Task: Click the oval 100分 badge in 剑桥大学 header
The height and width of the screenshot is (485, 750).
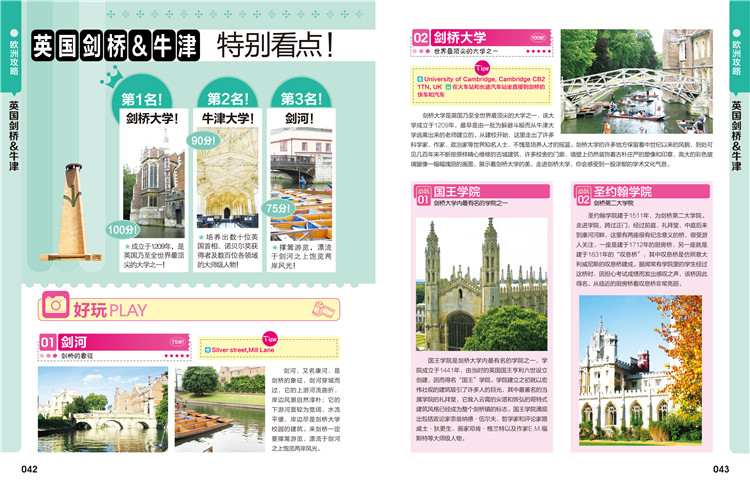Action: click(x=538, y=37)
